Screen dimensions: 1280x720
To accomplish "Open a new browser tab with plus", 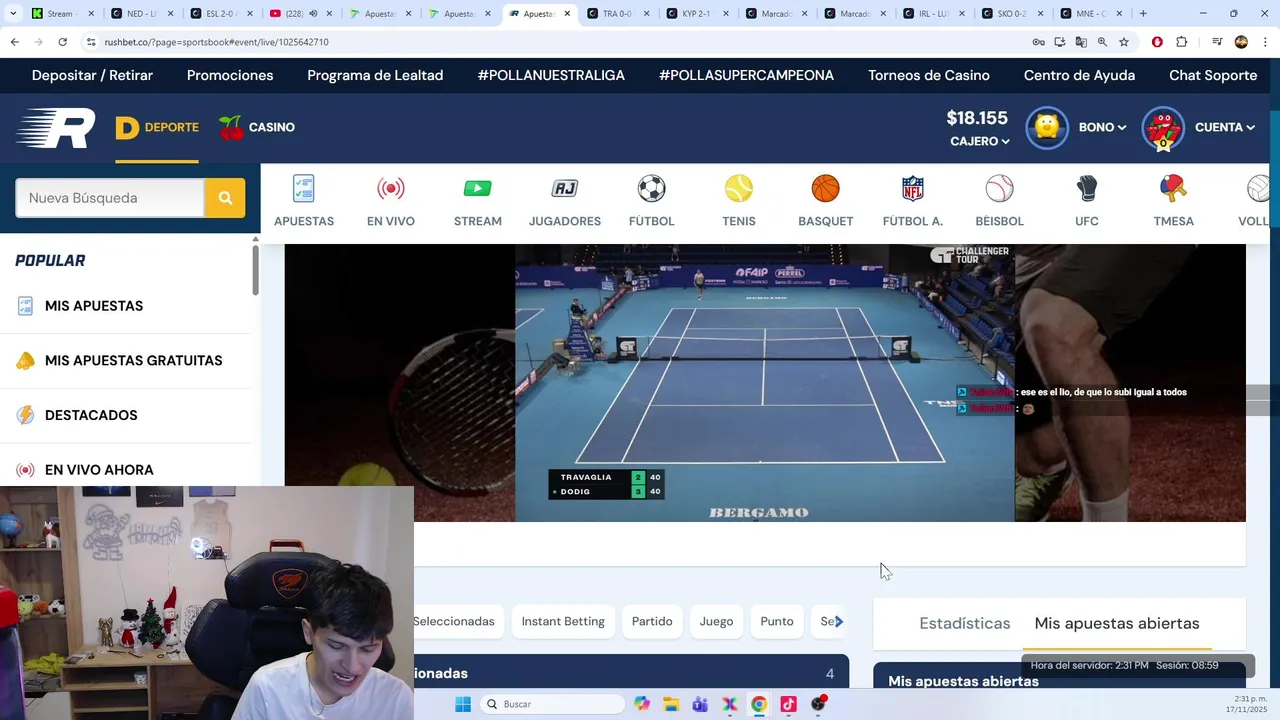I will [x=1143, y=13].
